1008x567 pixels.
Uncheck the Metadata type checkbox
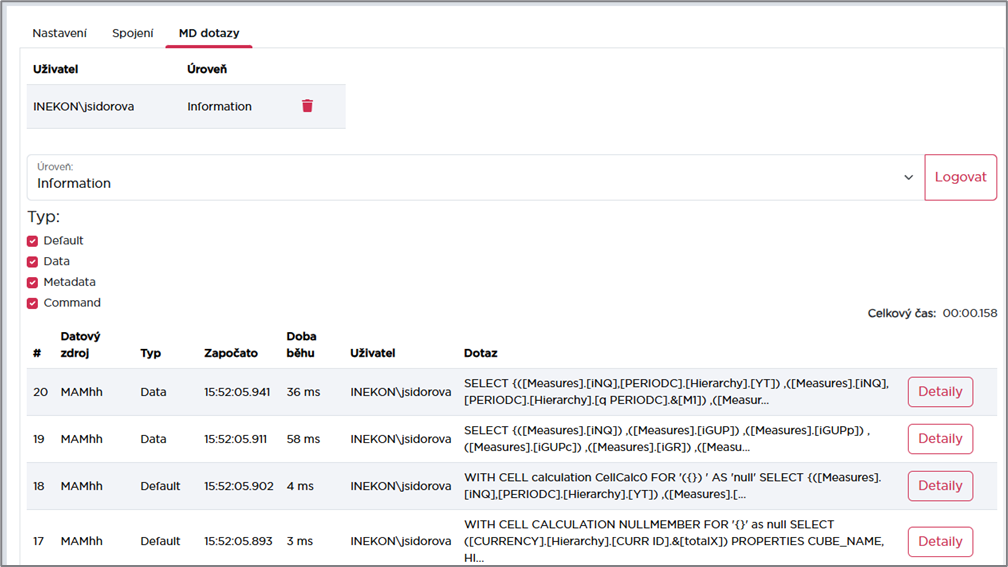32,282
